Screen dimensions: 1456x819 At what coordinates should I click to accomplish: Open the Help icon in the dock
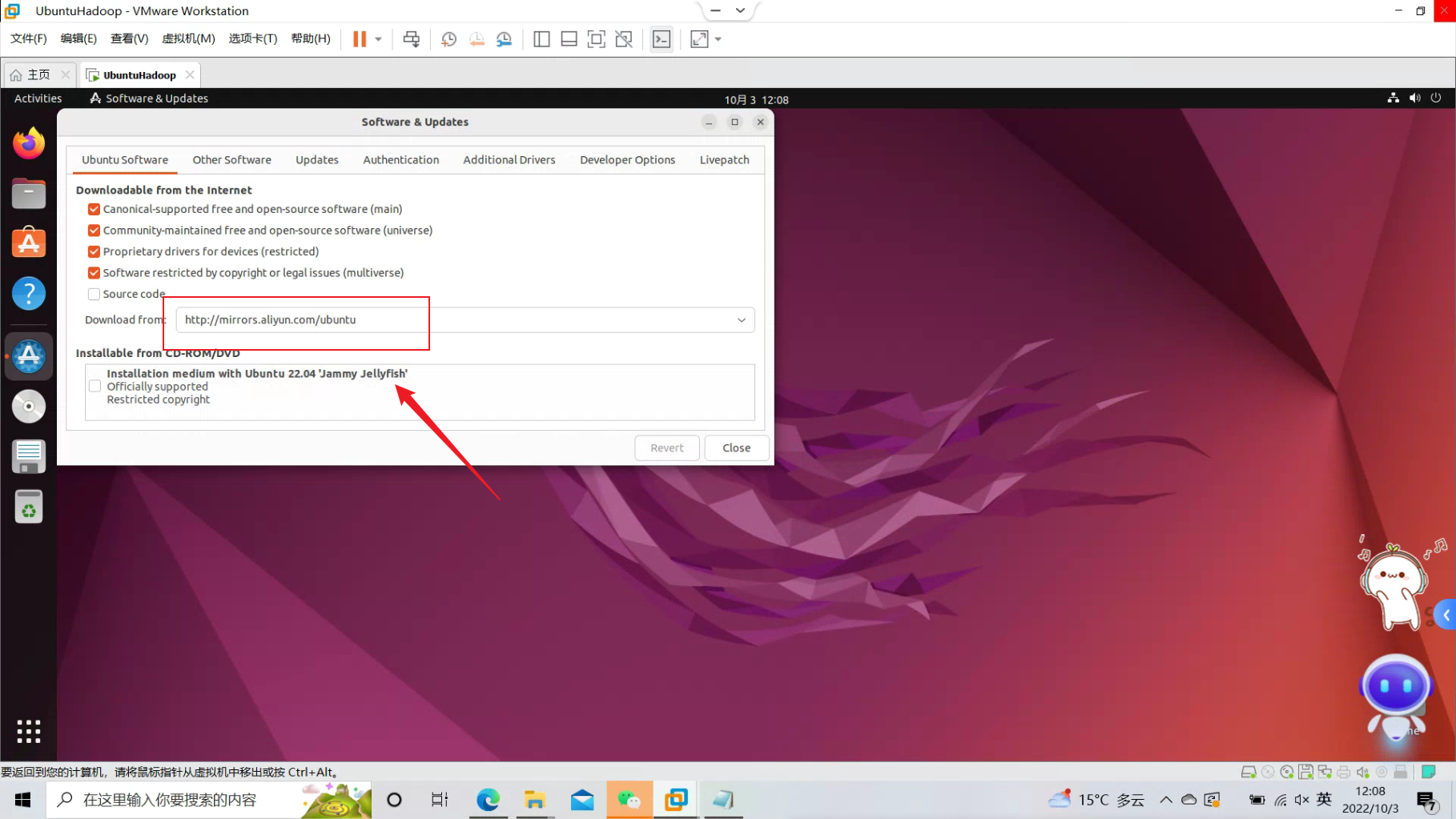pyautogui.click(x=29, y=294)
